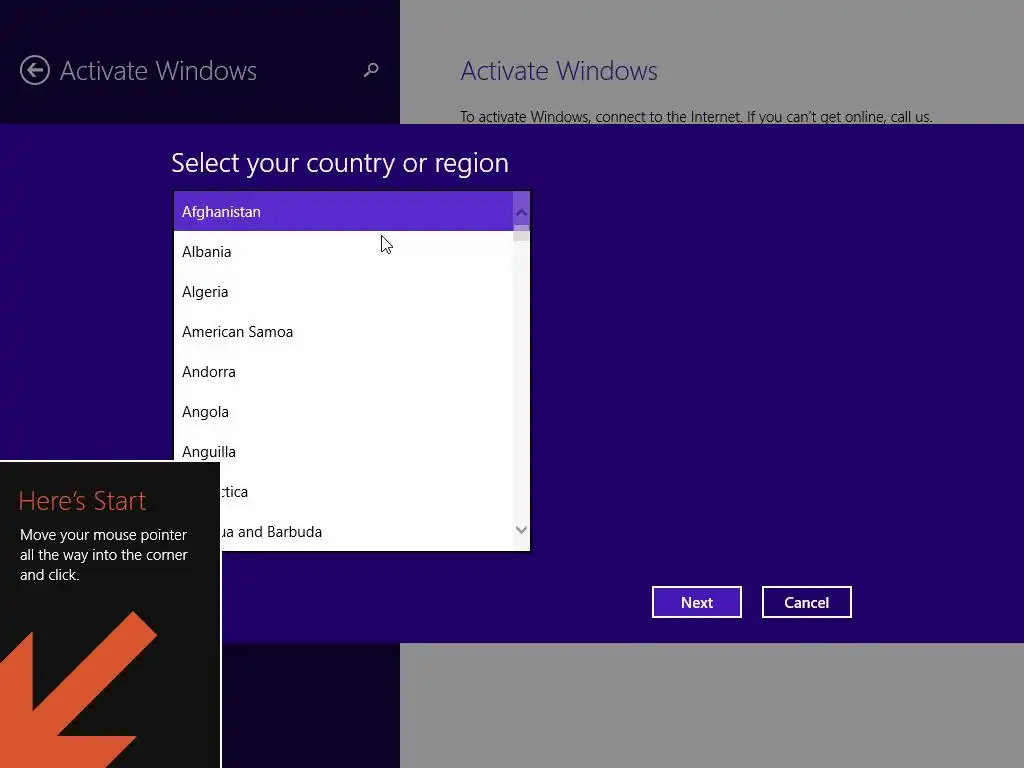Click the list's scroll up arrow
Image resolution: width=1024 pixels, height=768 pixels.
point(521,212)
